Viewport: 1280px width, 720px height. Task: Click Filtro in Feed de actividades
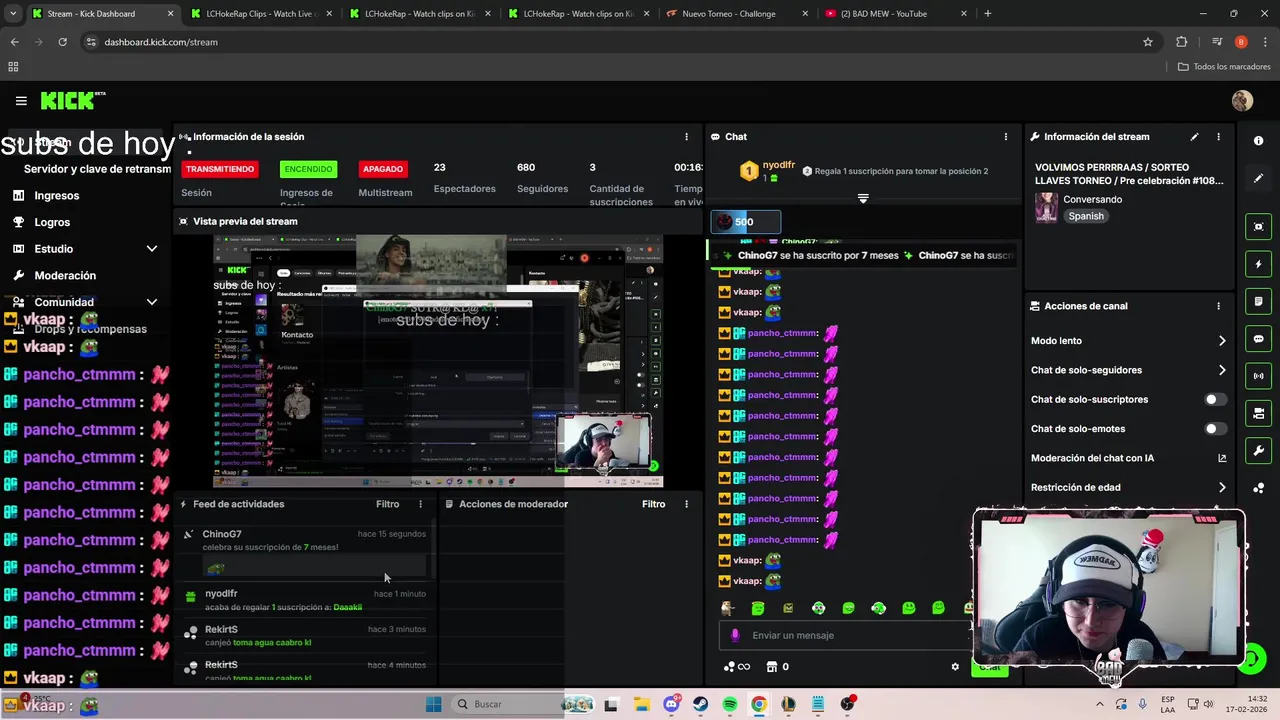(x=387, y=504)
